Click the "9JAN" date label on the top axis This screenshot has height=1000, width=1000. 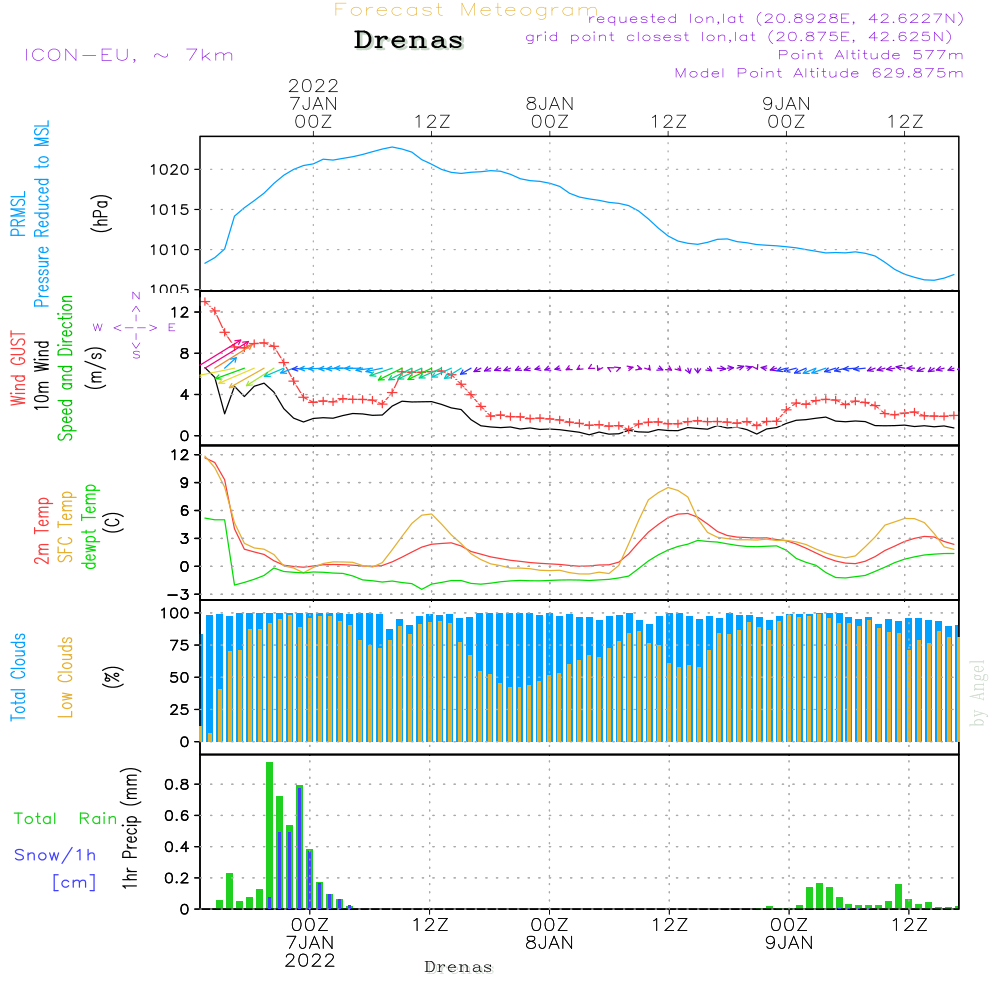786,104
